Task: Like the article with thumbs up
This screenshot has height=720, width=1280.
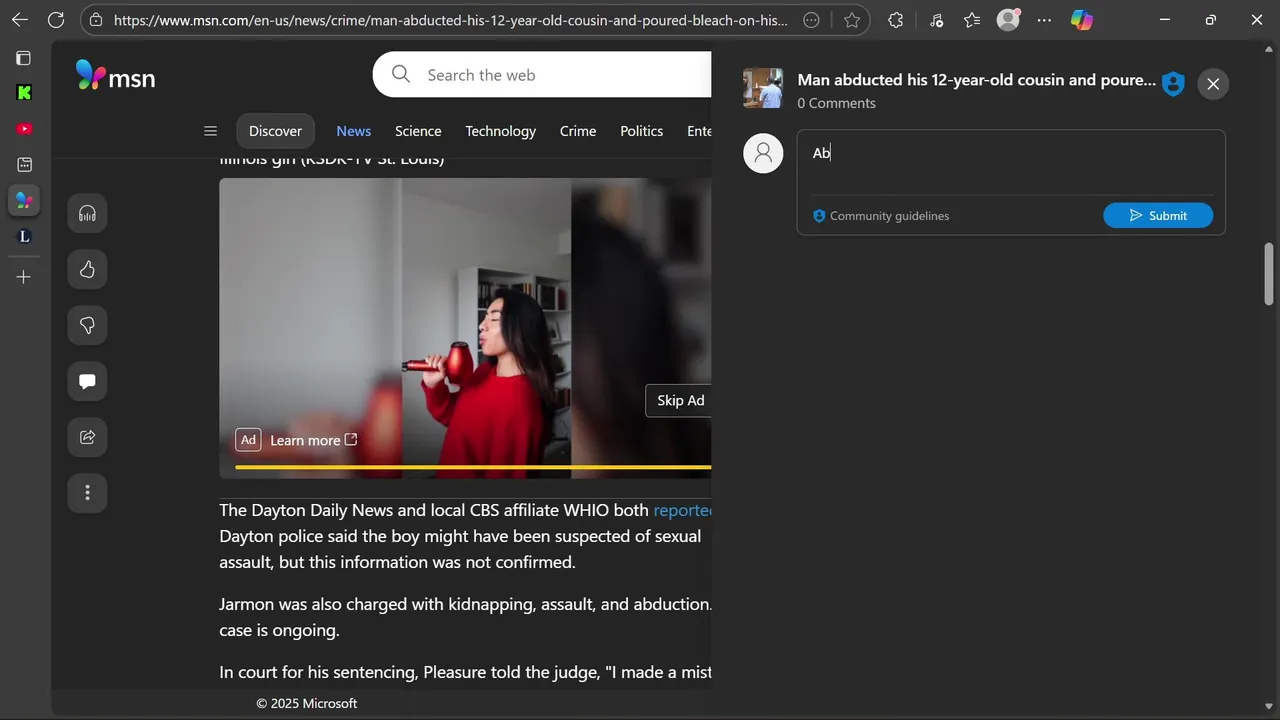Action: click(87, 269)
